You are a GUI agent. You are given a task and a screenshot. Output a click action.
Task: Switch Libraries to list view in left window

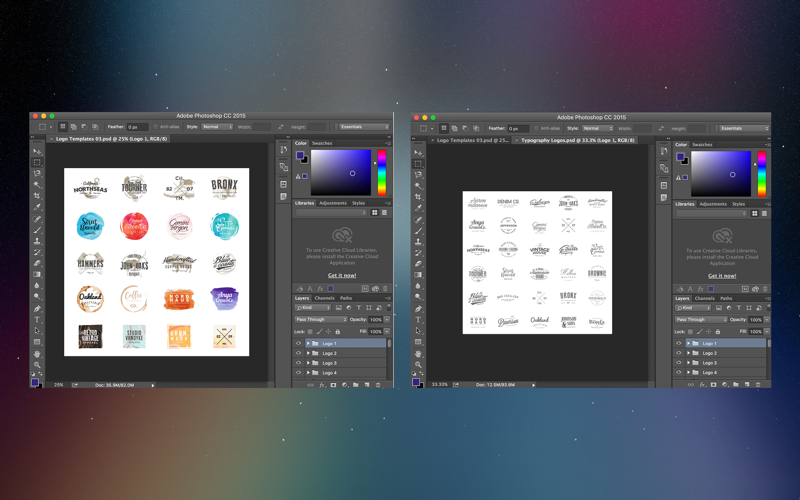pos(384,212)
